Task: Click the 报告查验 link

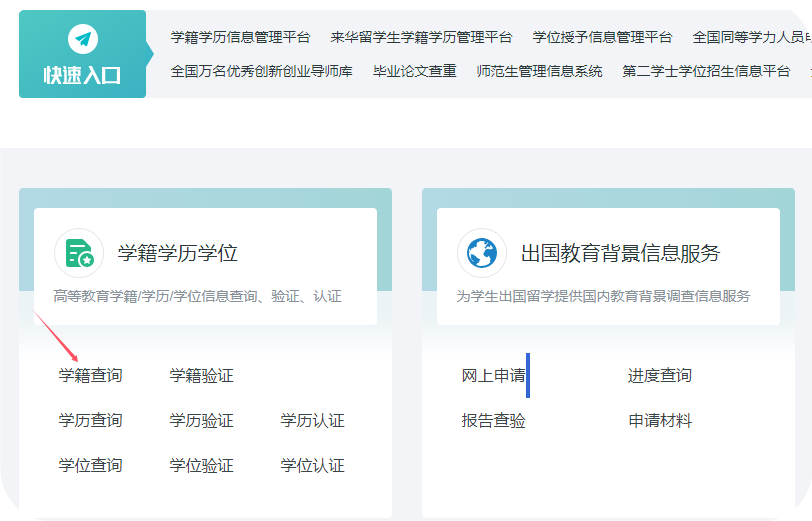Action: coord(493,421)
